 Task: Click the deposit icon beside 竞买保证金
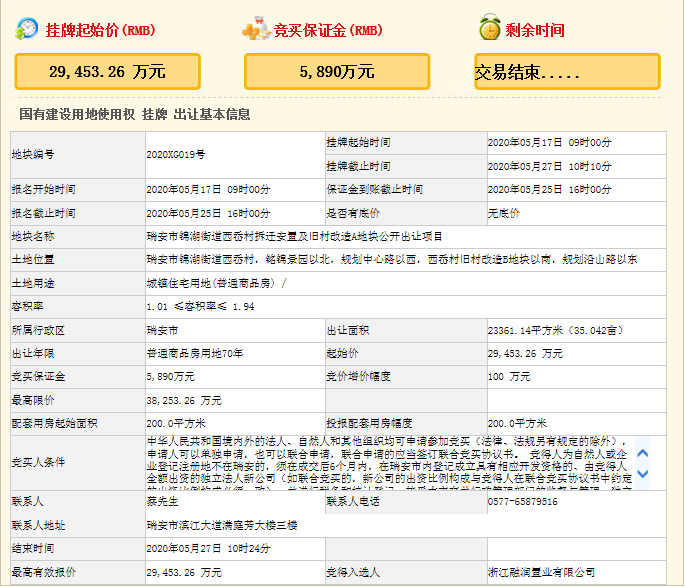(256, 29)
